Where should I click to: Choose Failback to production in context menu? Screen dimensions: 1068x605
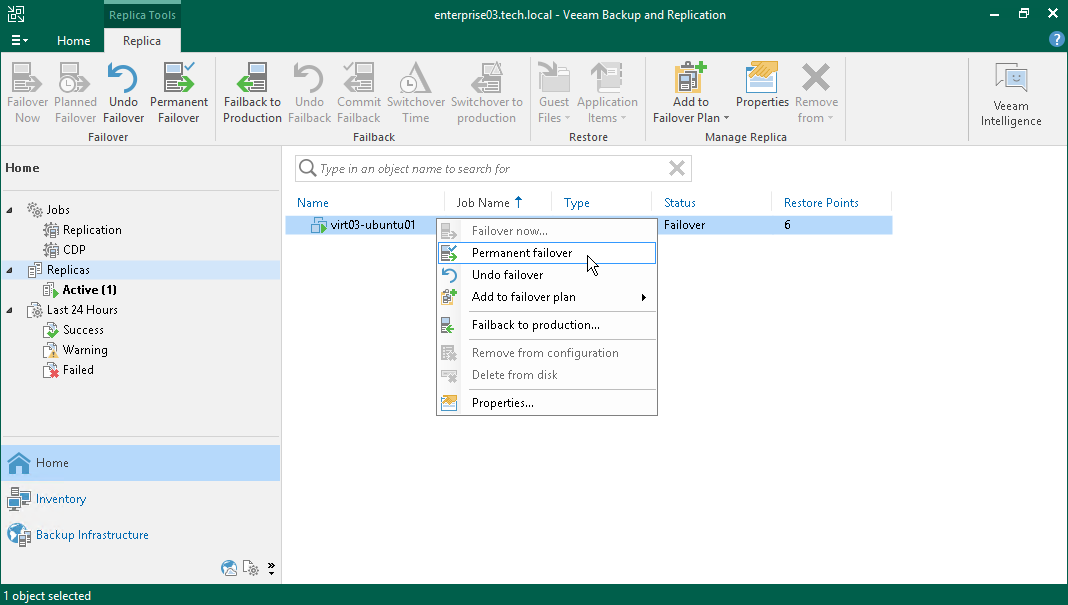pos(547,325)
